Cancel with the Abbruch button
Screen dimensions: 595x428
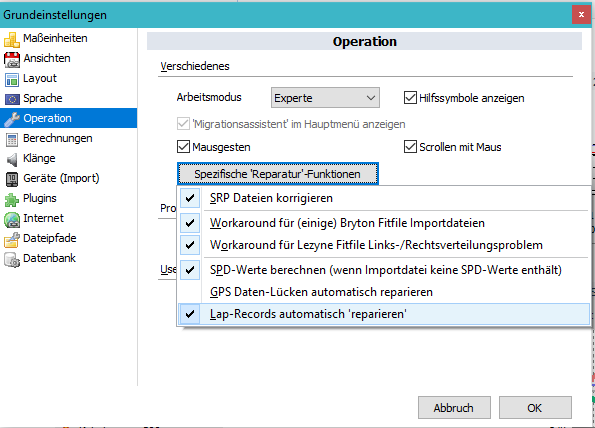point(454,408)
